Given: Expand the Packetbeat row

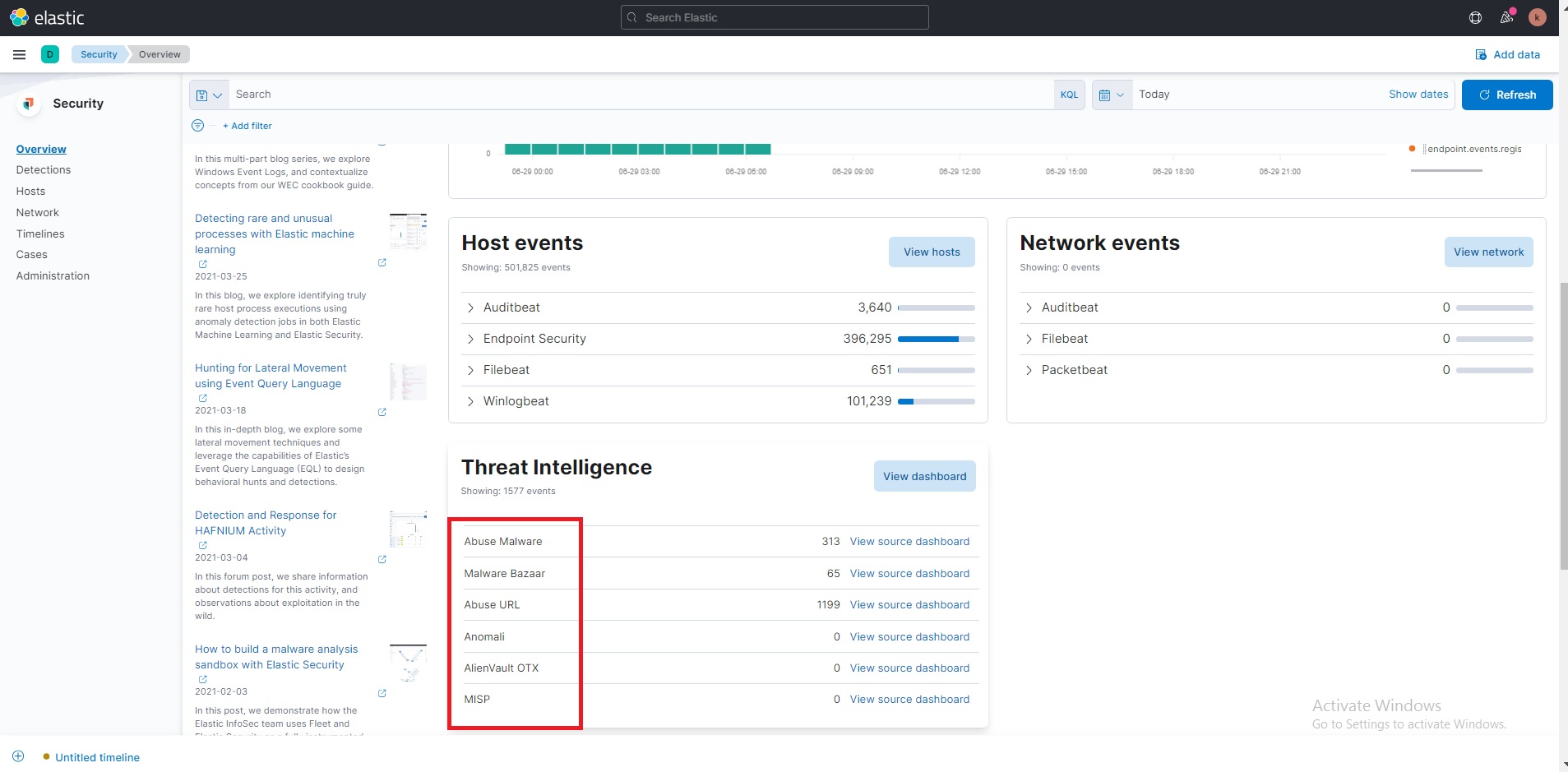Looking at the screenshot, I should 1029,370.
